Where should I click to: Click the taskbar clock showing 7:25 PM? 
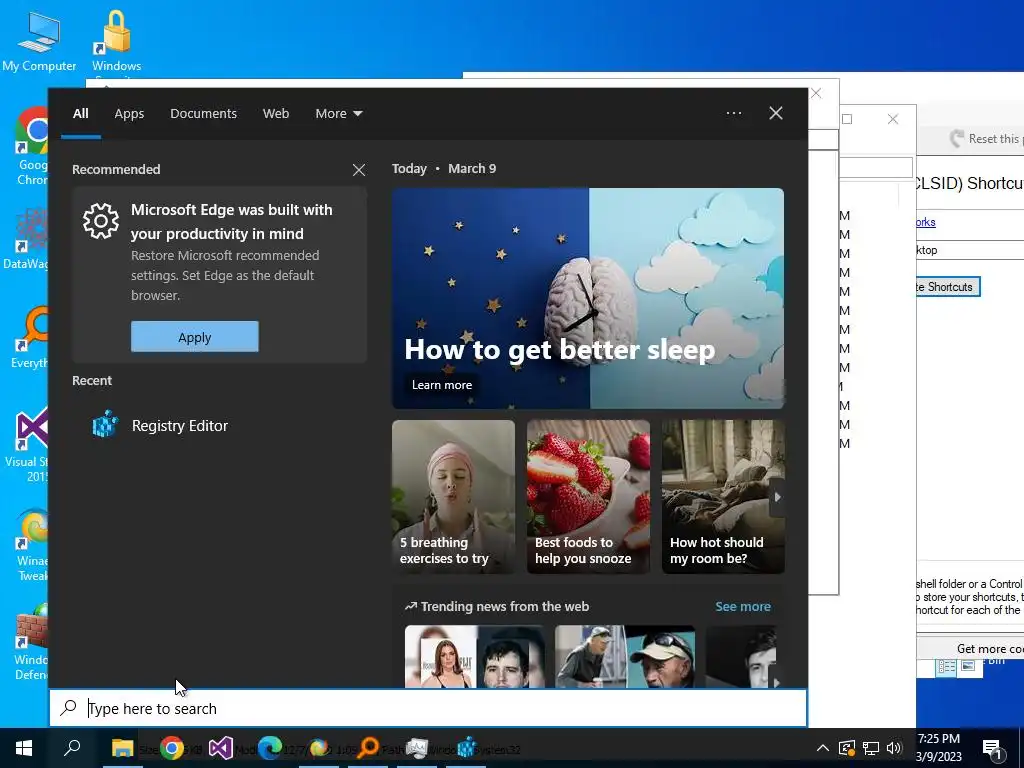click(x=939, y=748)
